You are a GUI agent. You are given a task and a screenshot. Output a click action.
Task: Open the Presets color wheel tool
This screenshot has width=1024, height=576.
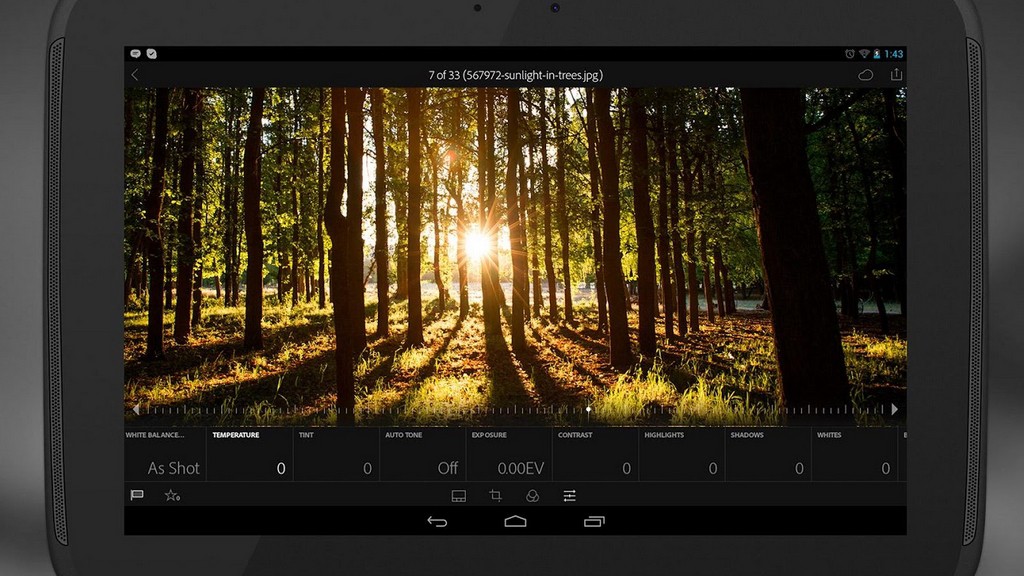coord(531,495)
